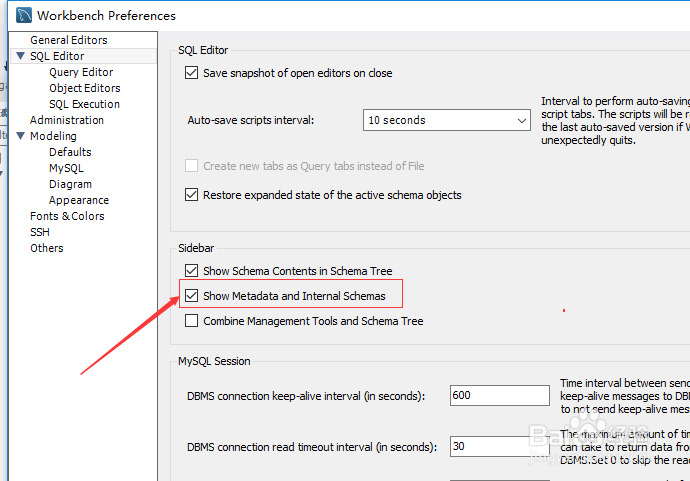This screenshot has width=690, height=481.
Task: Open Modeling Defaults page
Action: click(x=70, y=152)
